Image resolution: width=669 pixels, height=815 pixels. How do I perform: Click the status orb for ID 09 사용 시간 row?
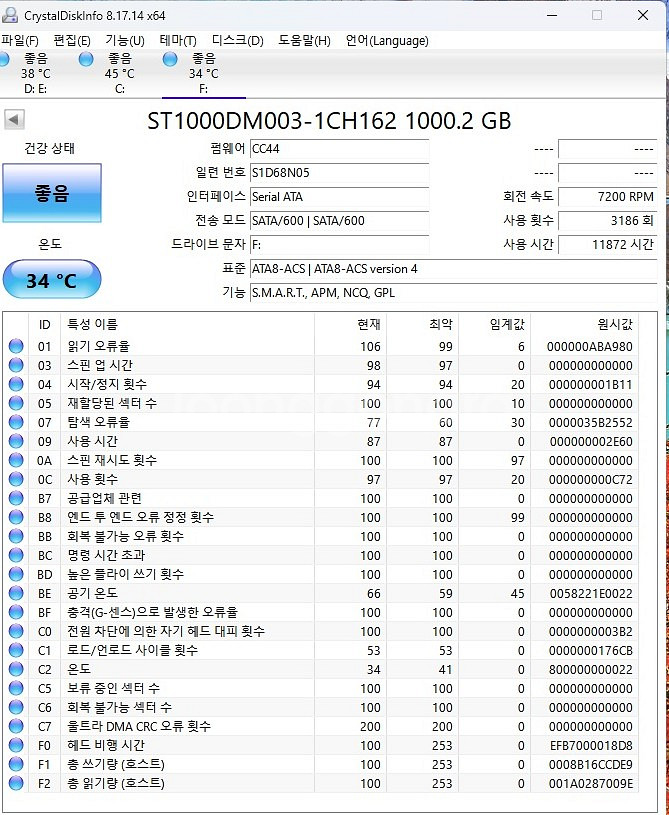pyautogui.click(x=16, y=441)
